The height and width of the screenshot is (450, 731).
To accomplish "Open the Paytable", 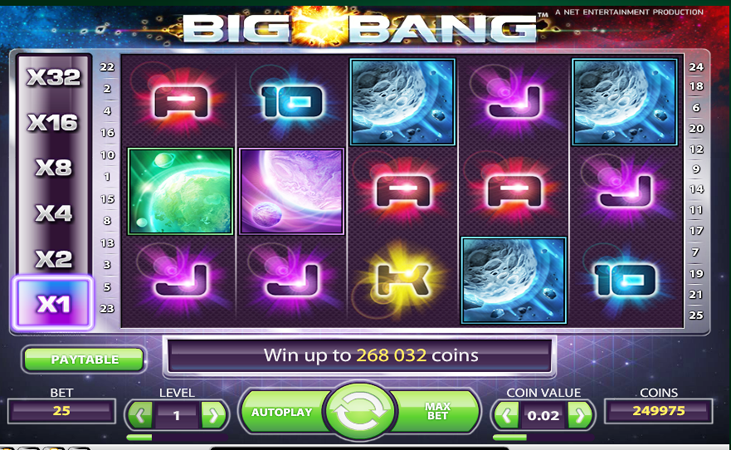I will (84, 360).
